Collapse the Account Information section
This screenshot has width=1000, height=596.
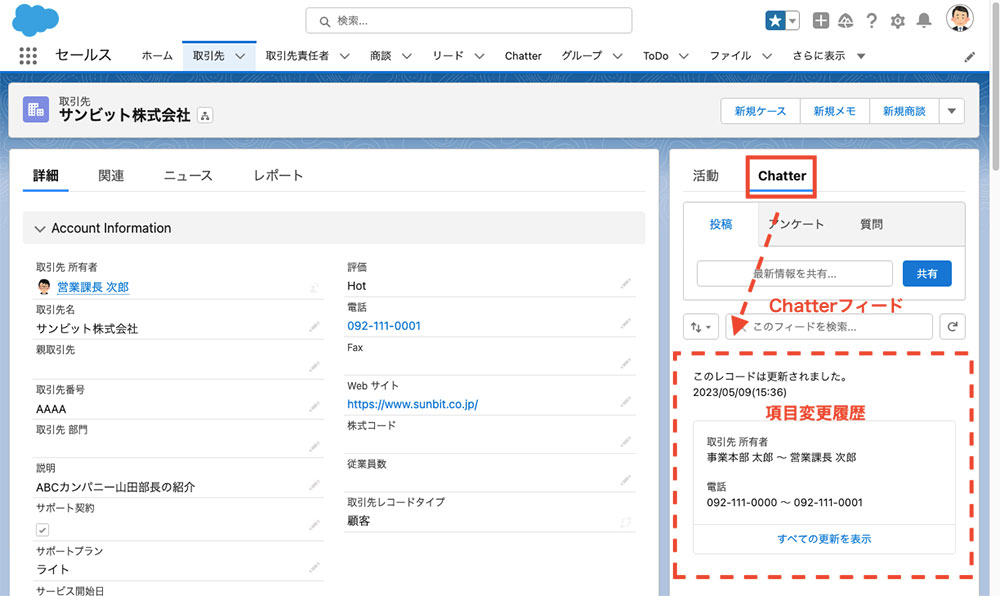(40, 228)
